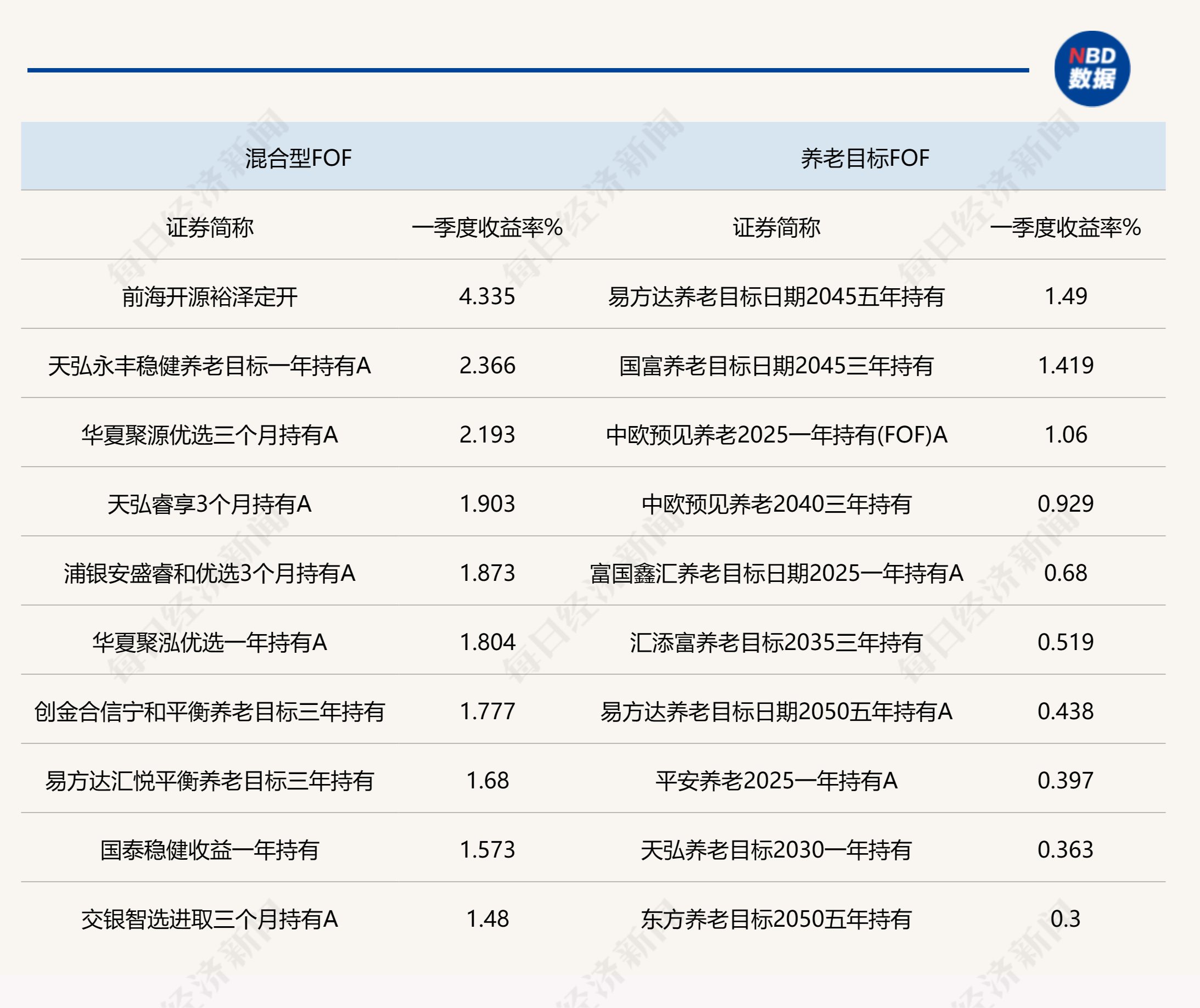Screen dimensions: 1200x1008
Task: Click the NBD数据 logo badge
Action: 1092,69
